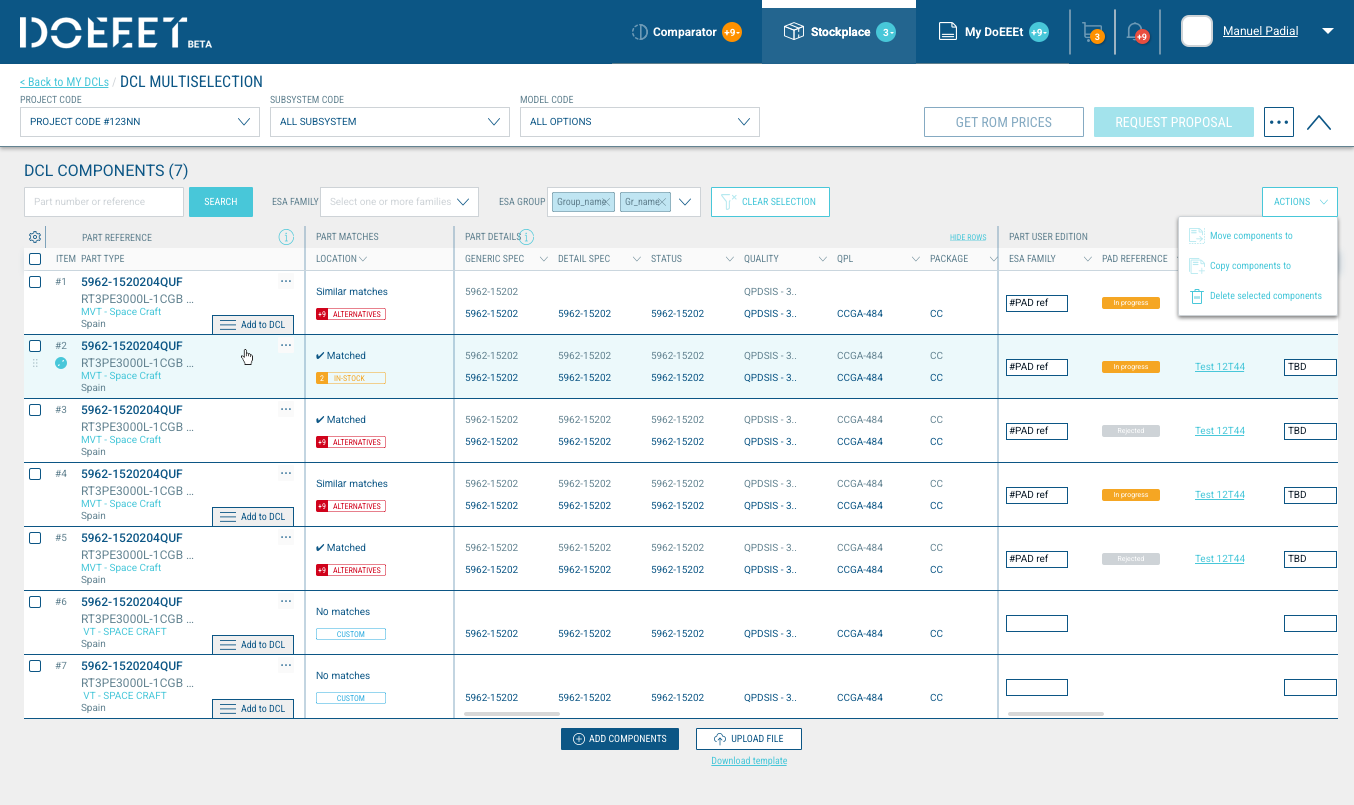Click the #PAD ref field on row #1

pos(1037,303)
